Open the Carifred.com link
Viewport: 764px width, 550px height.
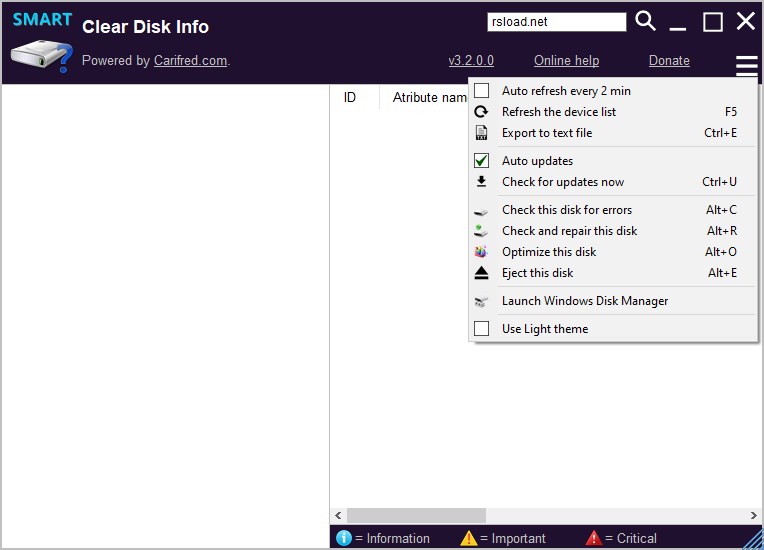191,60
